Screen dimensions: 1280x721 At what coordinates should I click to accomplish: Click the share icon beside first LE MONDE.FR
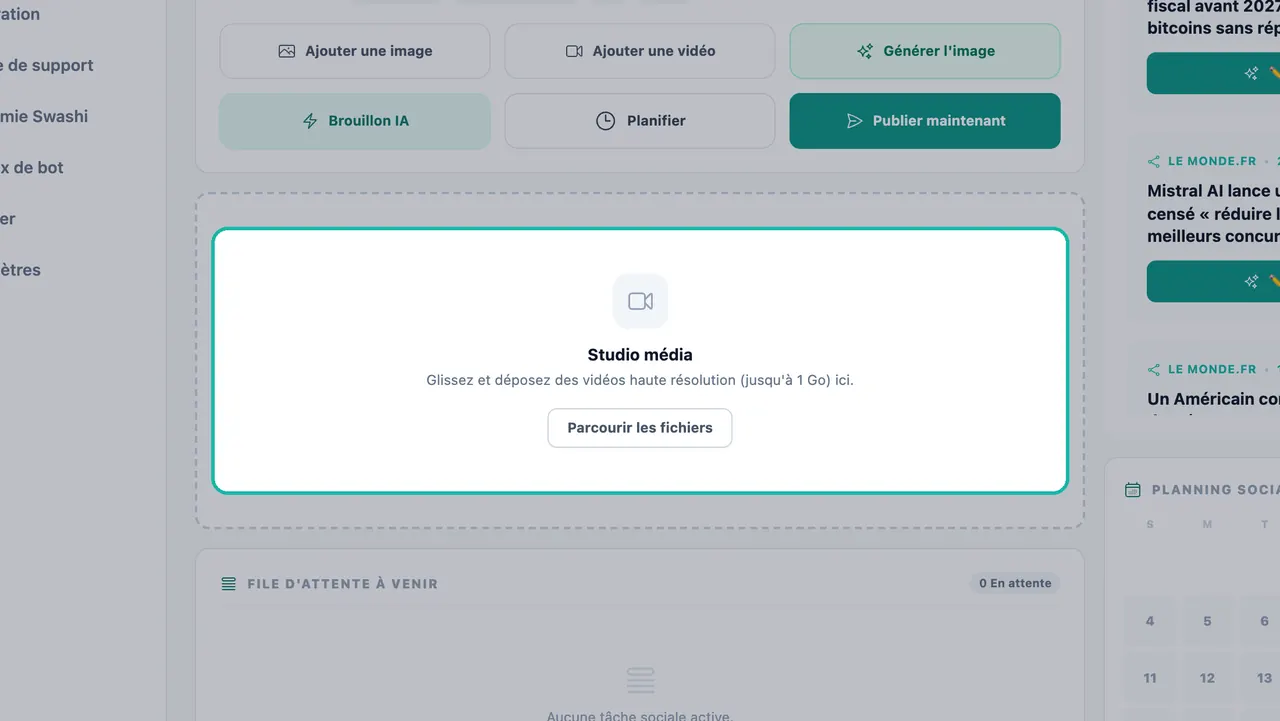(x=1154, y=161)
